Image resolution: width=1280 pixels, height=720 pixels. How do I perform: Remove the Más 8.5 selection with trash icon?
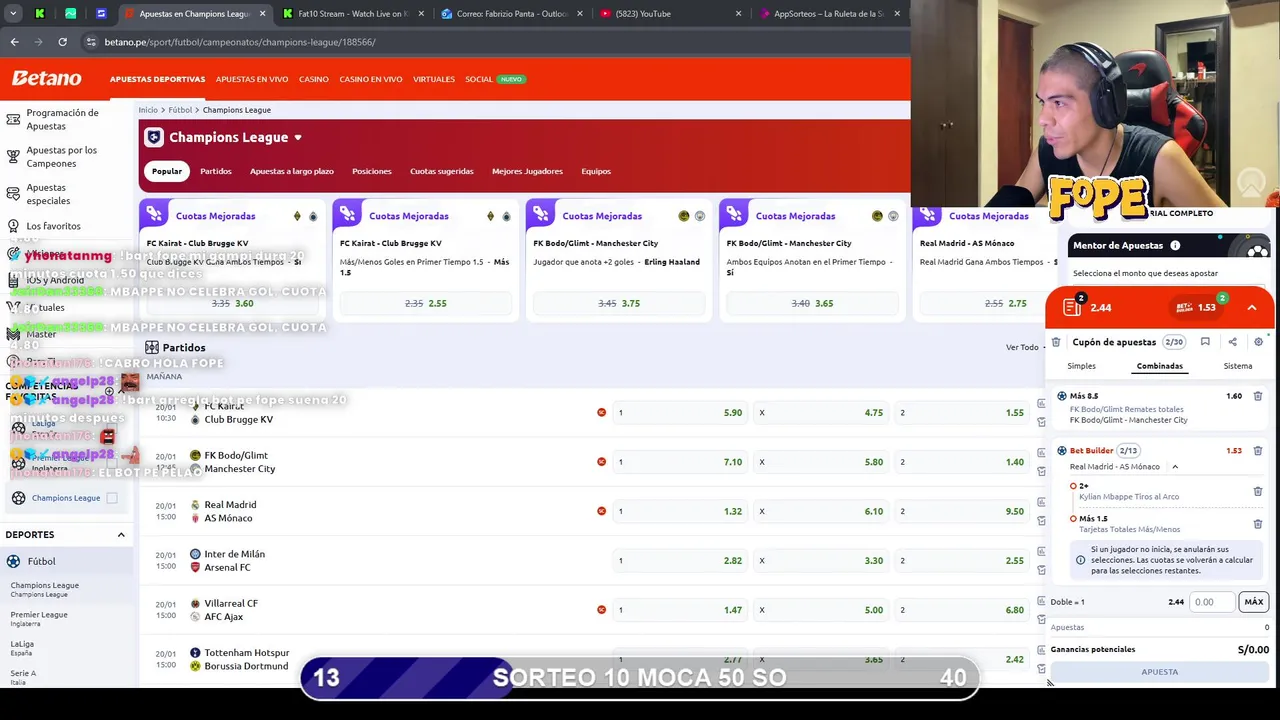1258,396
